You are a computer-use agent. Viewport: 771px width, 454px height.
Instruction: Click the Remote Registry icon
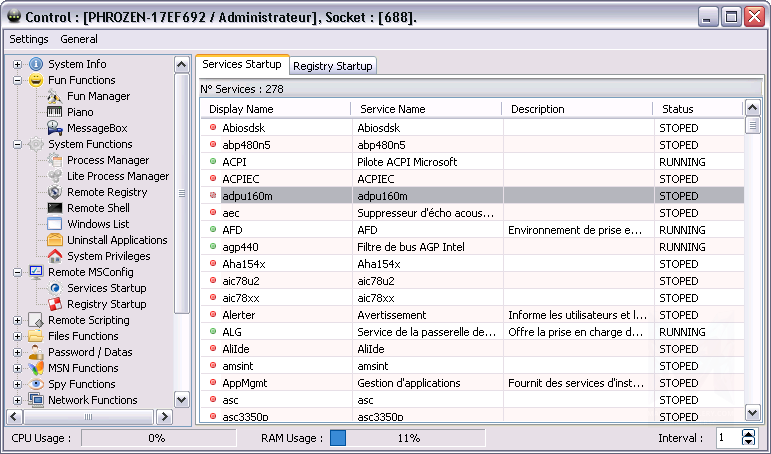click(55, 192)
